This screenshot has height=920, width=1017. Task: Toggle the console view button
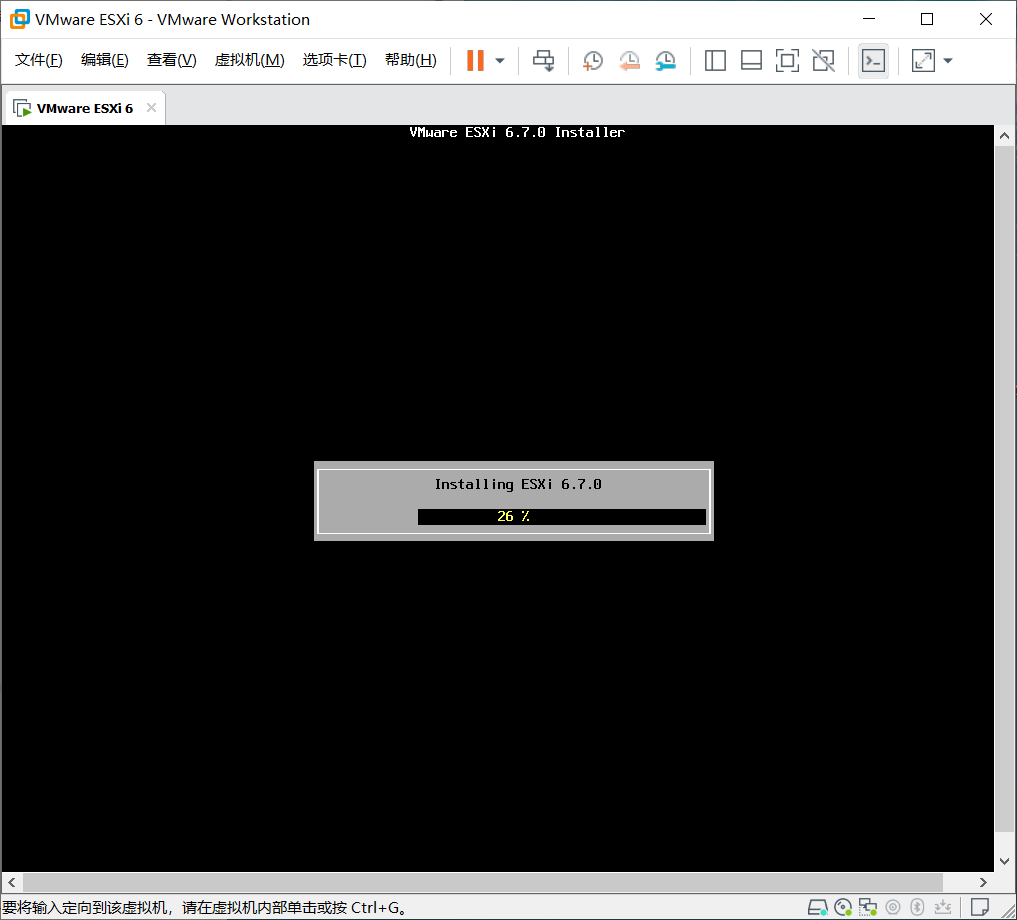(873, 60)
